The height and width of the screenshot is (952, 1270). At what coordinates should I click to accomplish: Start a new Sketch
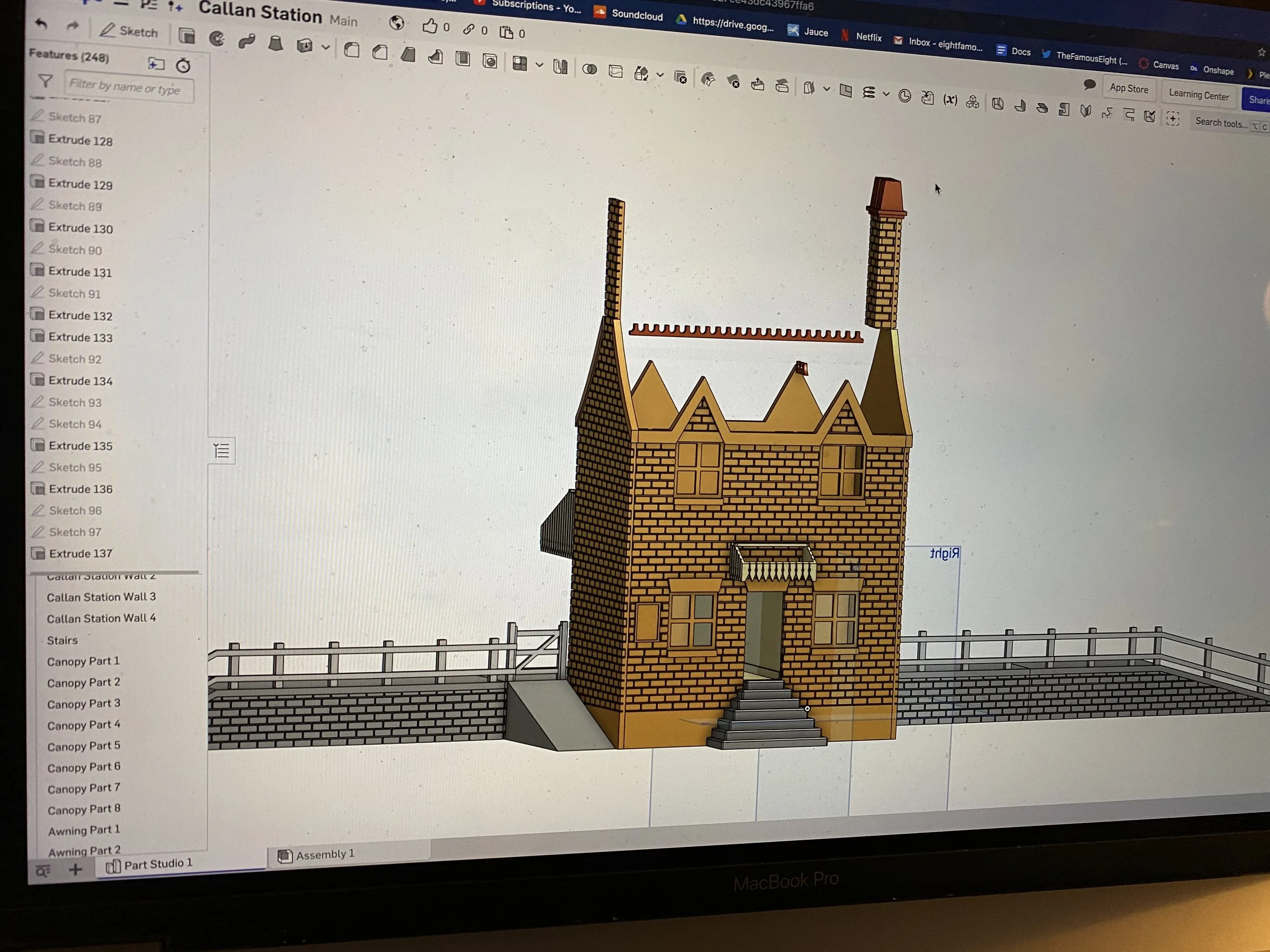point(129,31)
